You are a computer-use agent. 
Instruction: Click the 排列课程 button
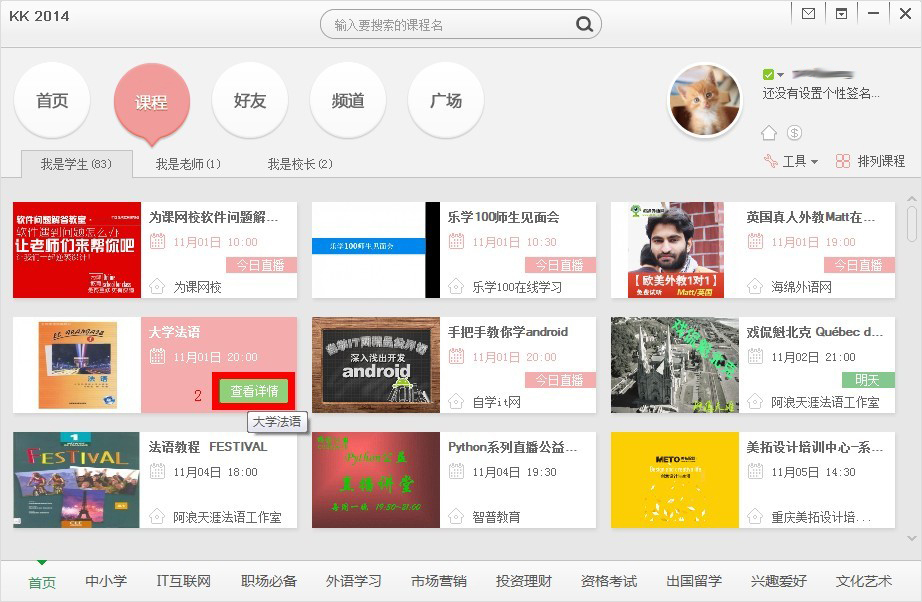[881, 161]
